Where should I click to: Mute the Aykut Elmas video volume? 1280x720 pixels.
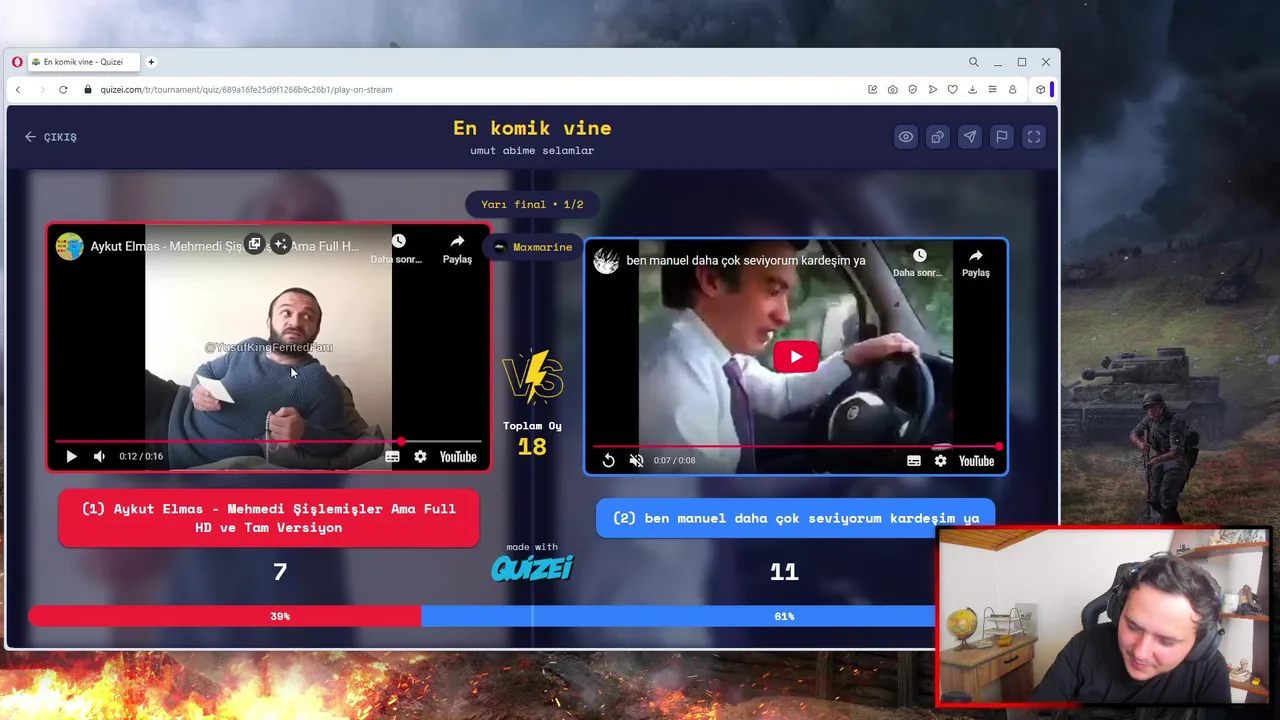coord(99,456)
